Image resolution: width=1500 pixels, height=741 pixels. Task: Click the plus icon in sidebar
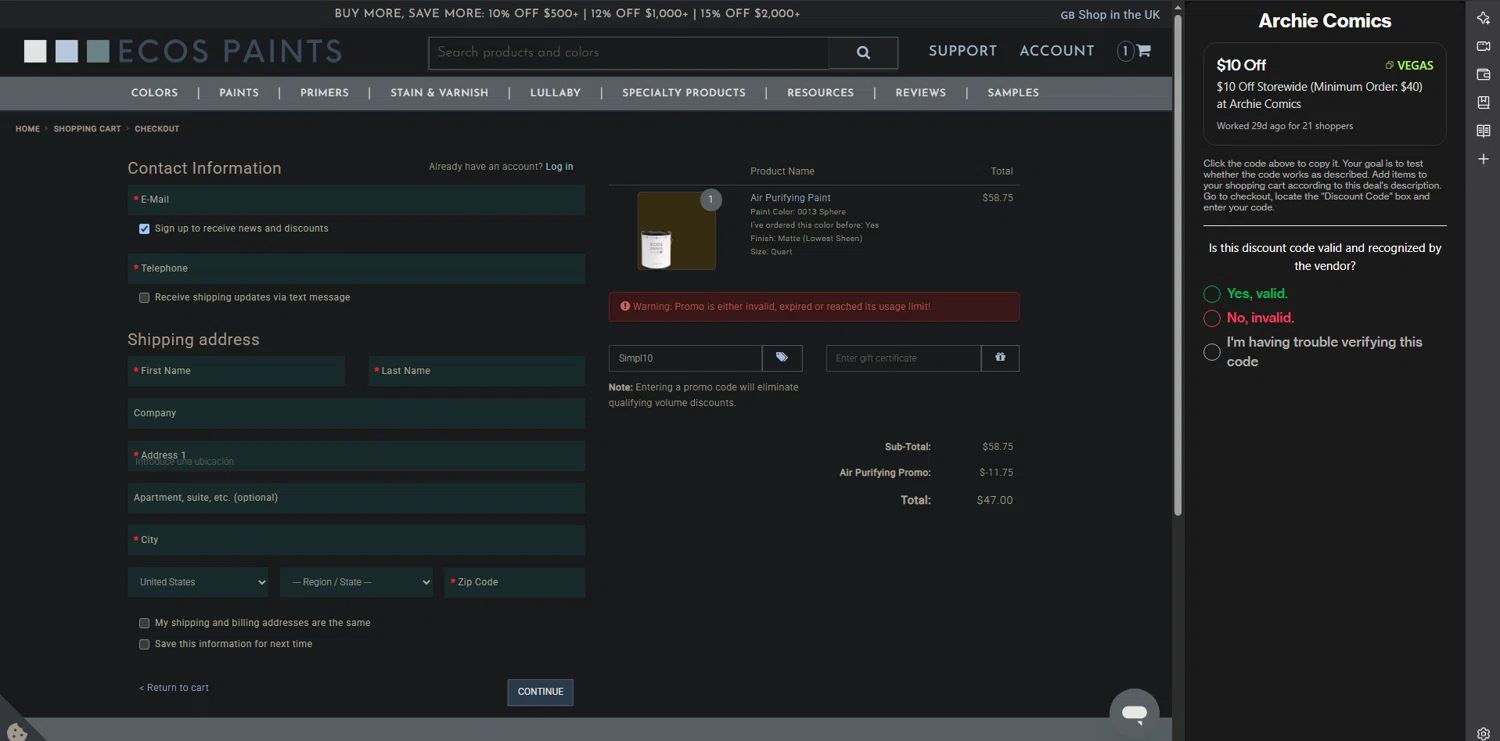[x=1483, y=159]
